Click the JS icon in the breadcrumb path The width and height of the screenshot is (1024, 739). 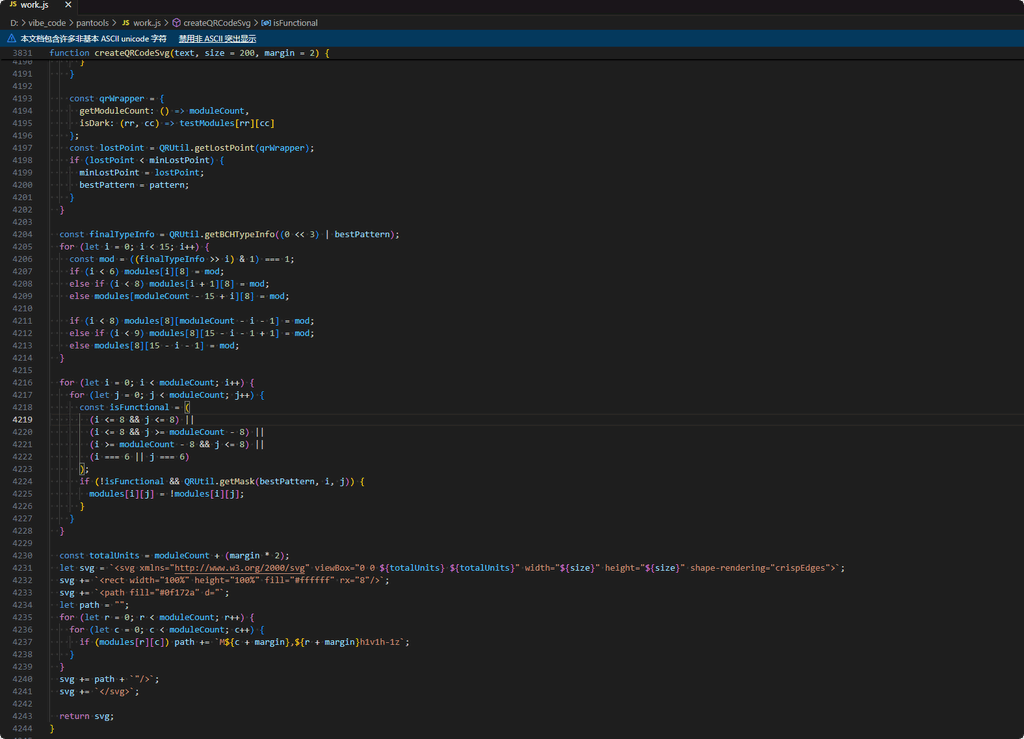126,23
